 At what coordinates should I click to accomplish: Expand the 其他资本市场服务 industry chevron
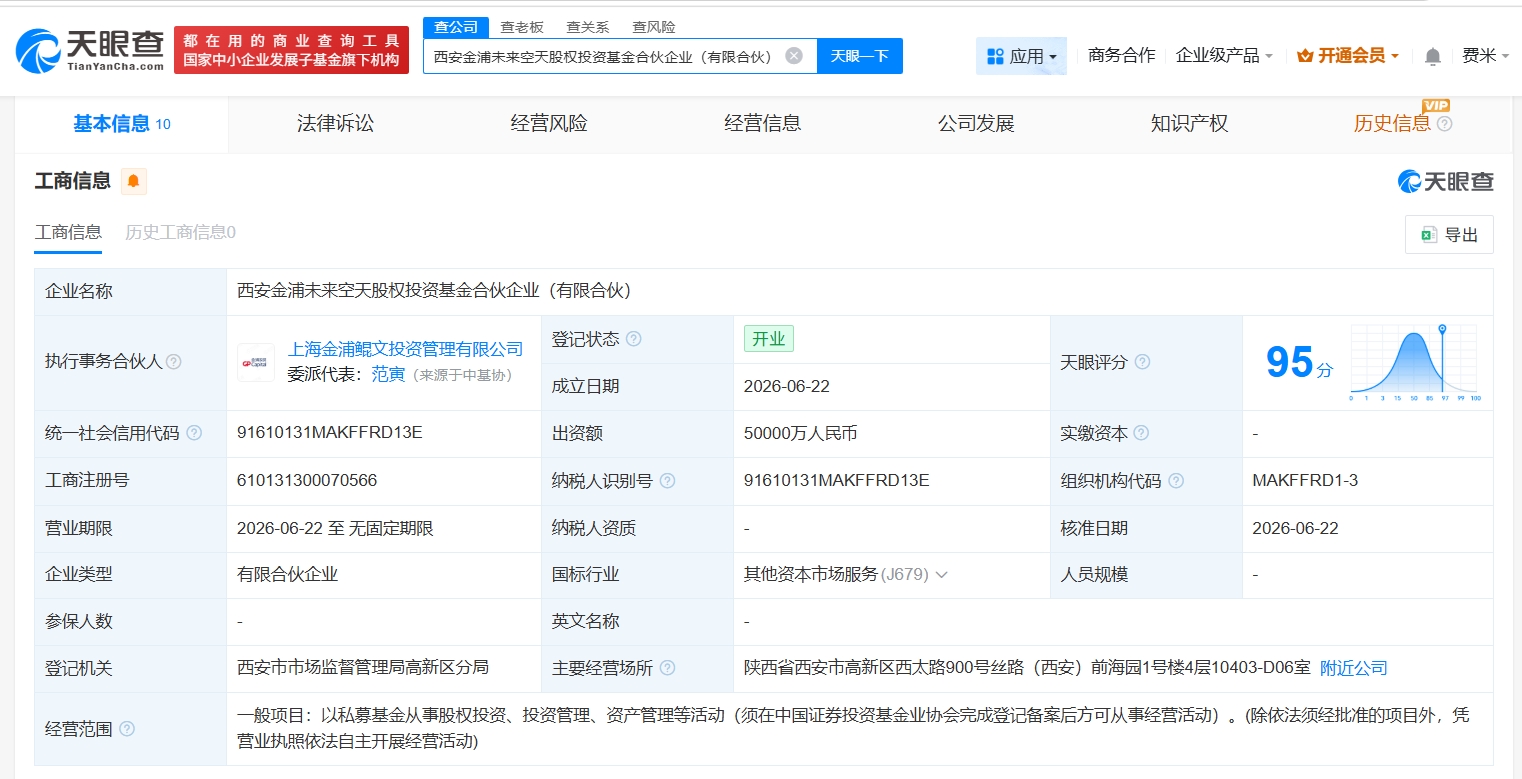pos(941,575)
